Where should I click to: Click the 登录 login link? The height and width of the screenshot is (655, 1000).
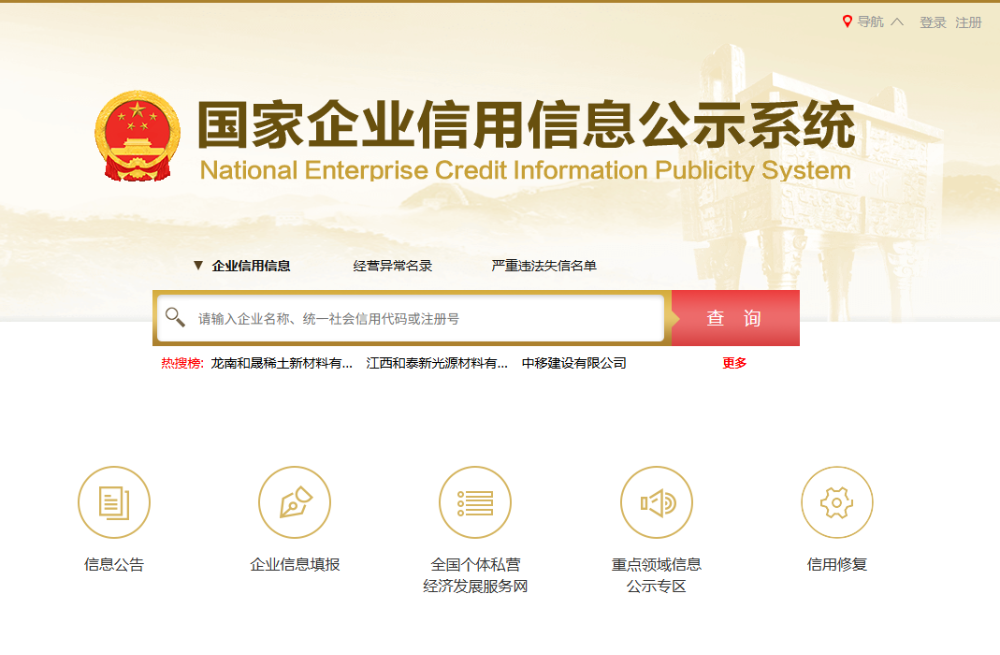click(x=932, y=23)
